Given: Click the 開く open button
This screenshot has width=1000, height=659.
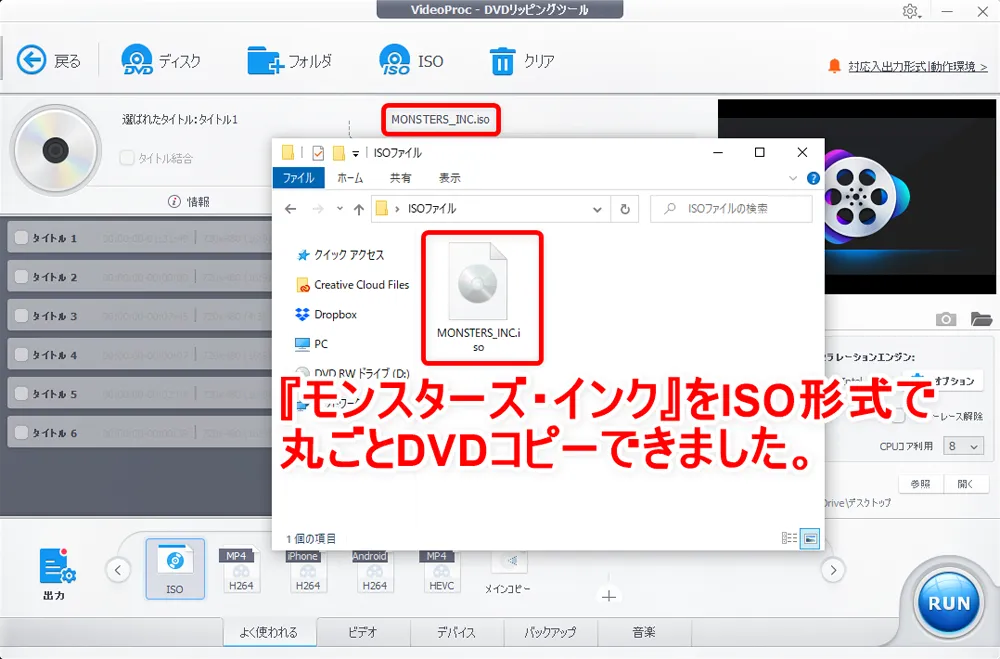Looking at the screenshot, I should [x=966, y=484].
